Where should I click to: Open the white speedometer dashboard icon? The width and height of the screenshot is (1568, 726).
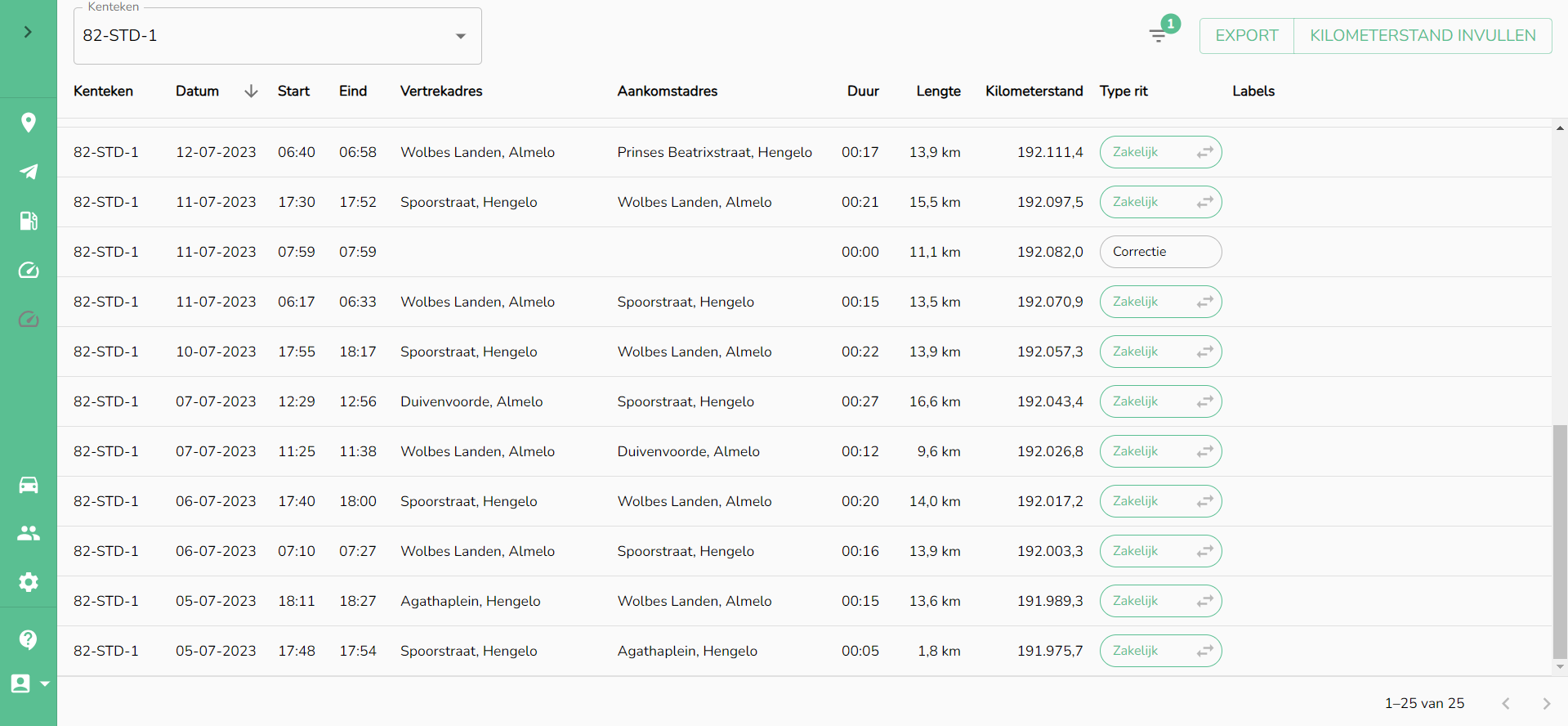29,270
